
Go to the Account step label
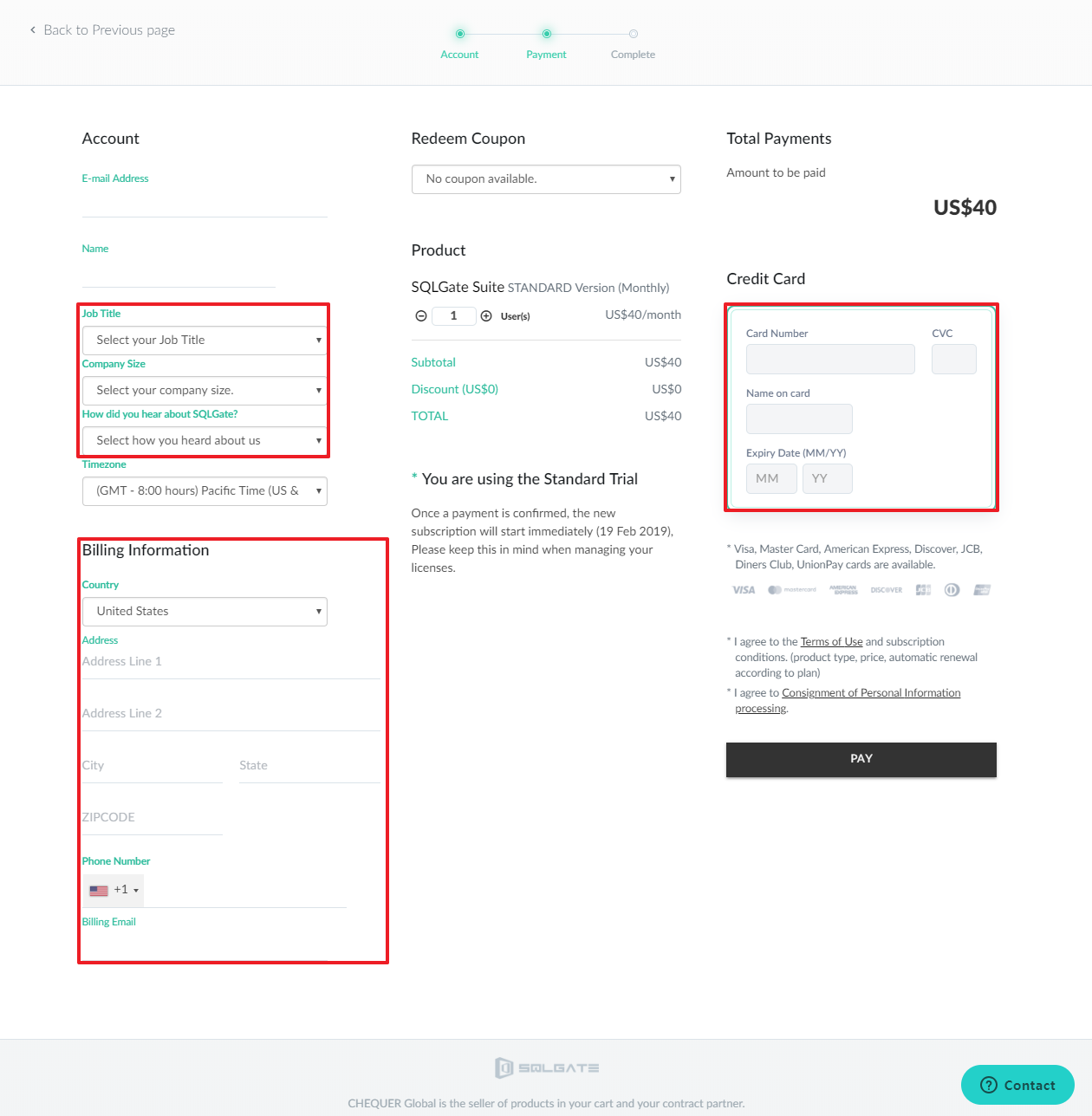tap(459, 55)
